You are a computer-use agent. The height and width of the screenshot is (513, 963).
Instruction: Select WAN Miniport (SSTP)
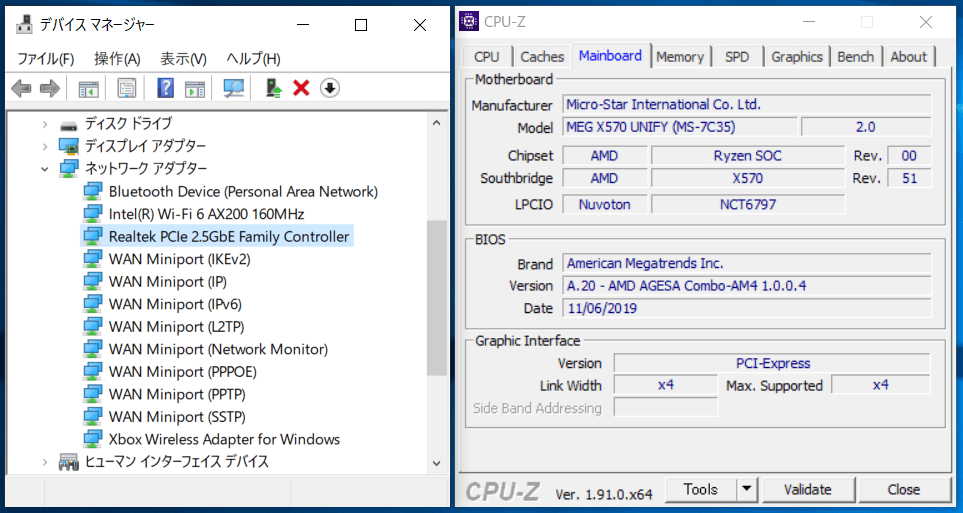coord(177,417)
